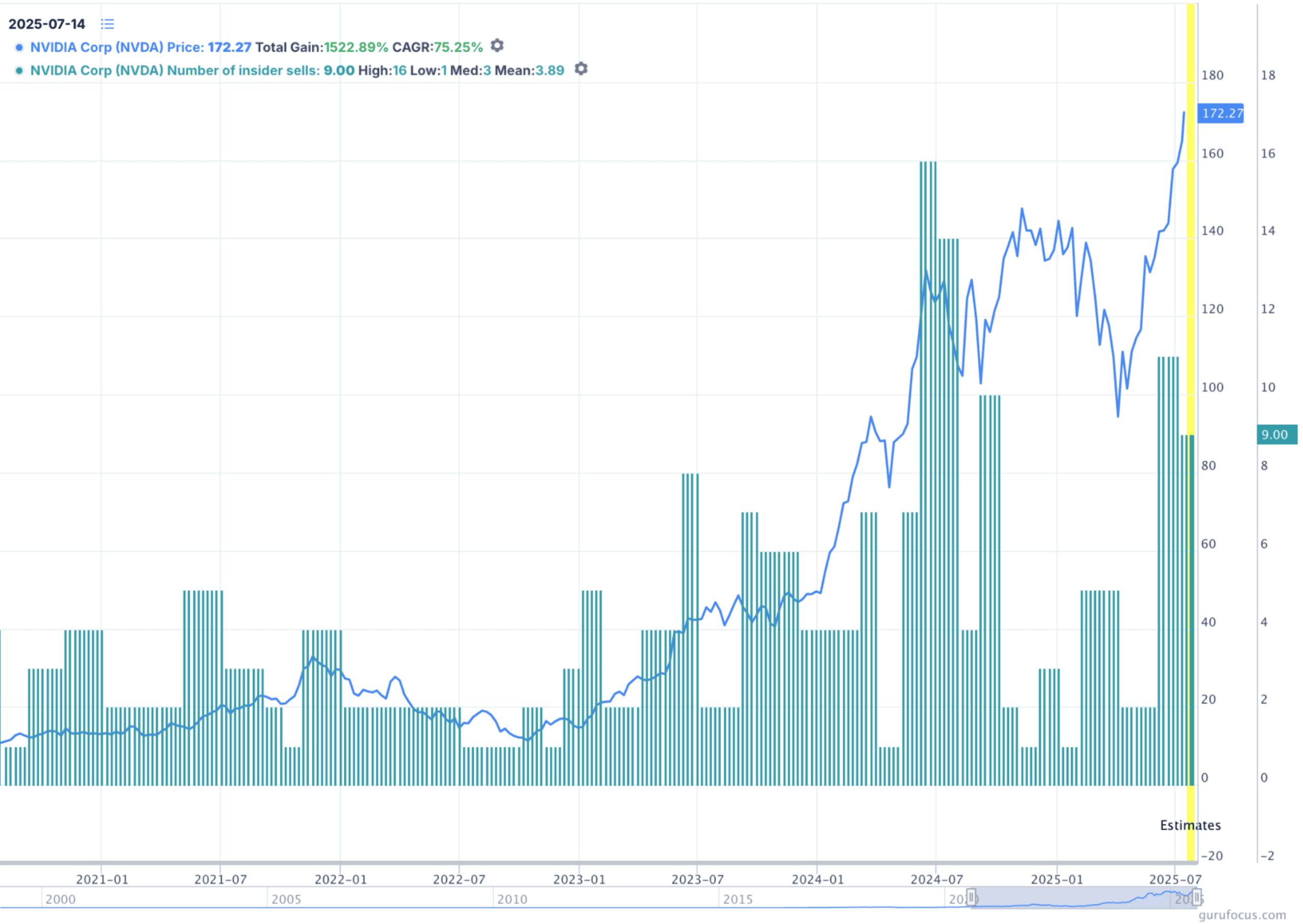This screenshot has height=924, width=1303.
Task: Grab the right handle of the range navigator
Action: tap(1197, 897)
